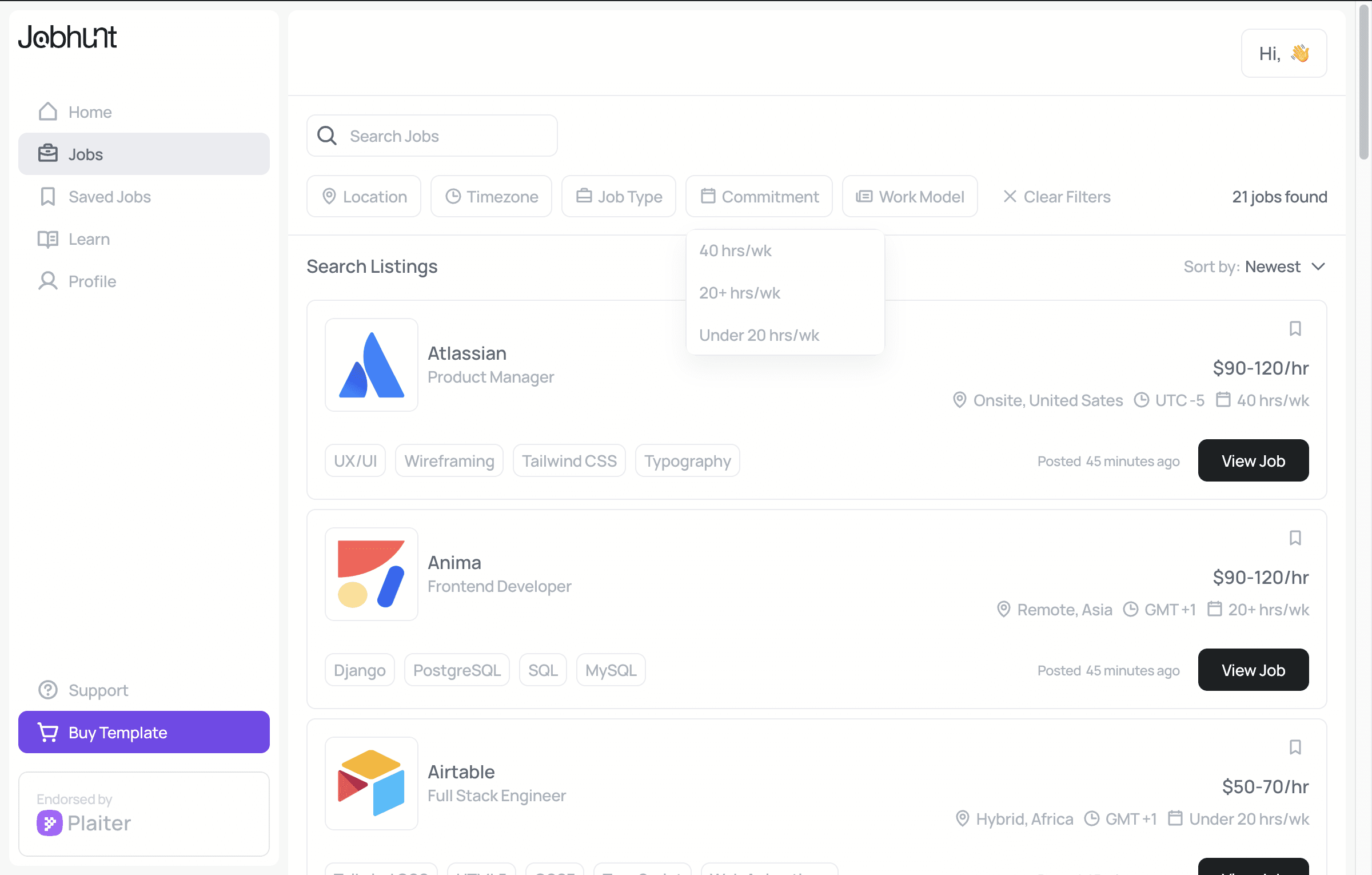
Task: Open Saved Jobs via the bookmark icon
Action: click(48, 196)
